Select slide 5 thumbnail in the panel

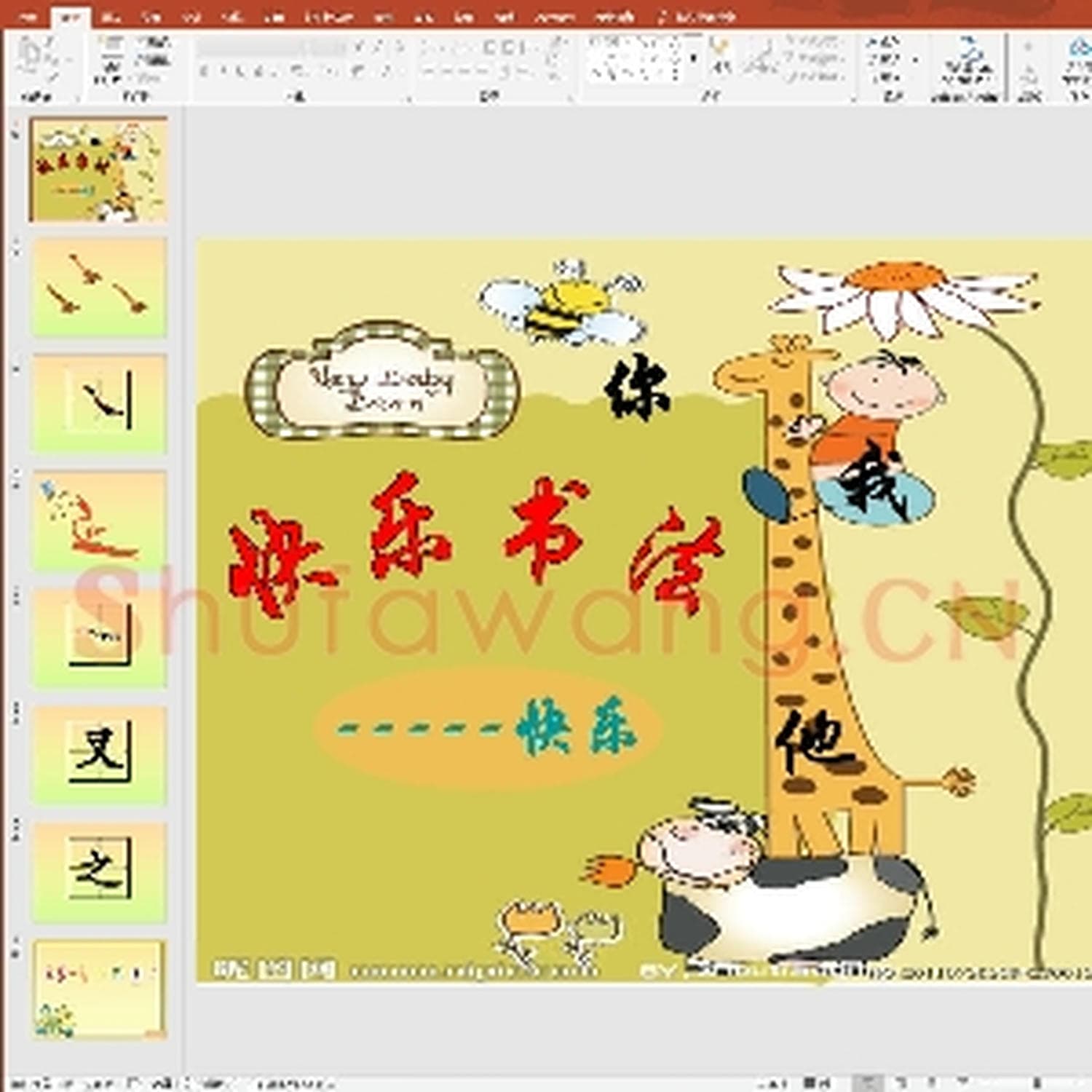click(x=99, y=638)
